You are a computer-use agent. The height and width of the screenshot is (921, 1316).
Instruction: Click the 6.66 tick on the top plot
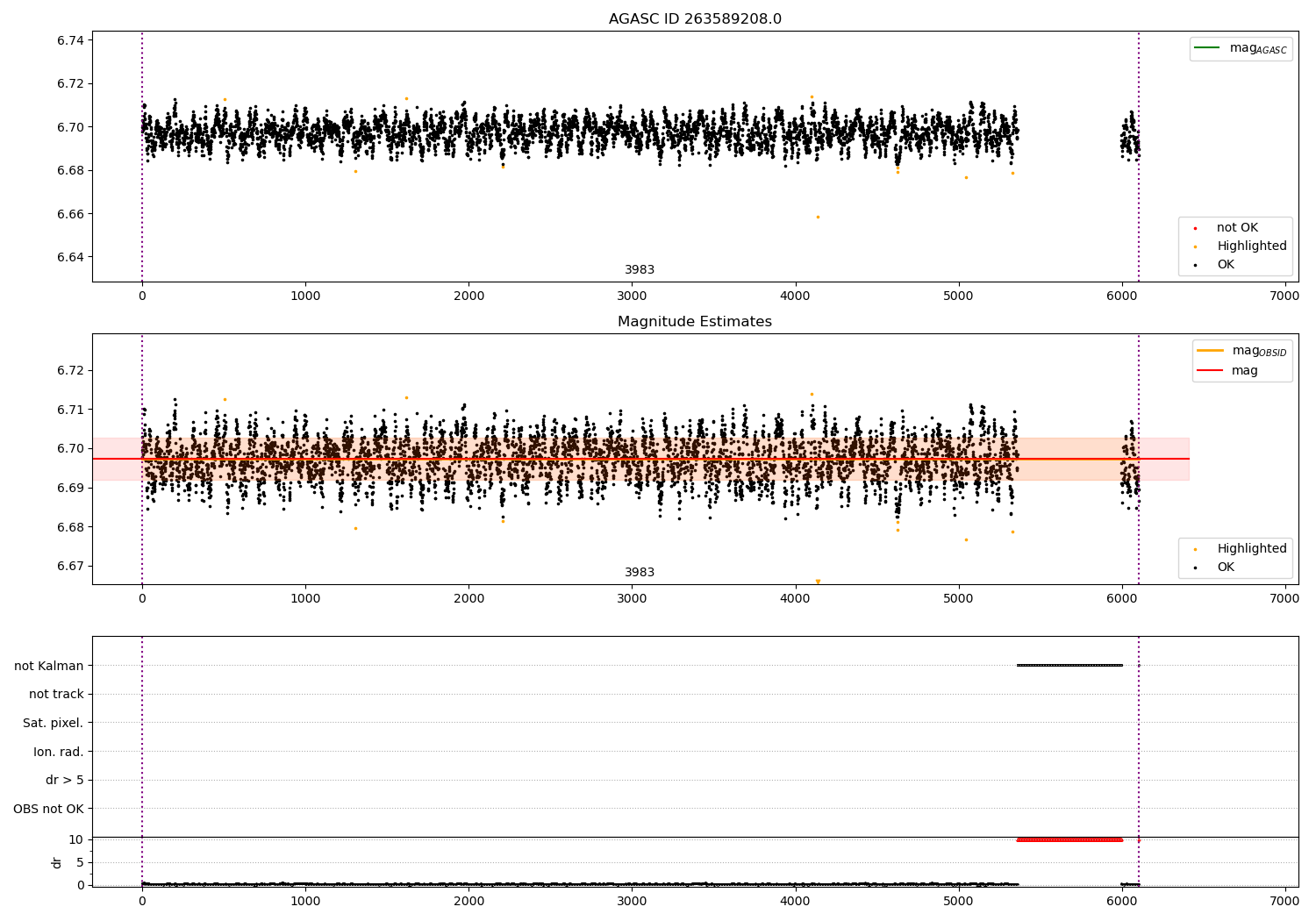point(70,214)
